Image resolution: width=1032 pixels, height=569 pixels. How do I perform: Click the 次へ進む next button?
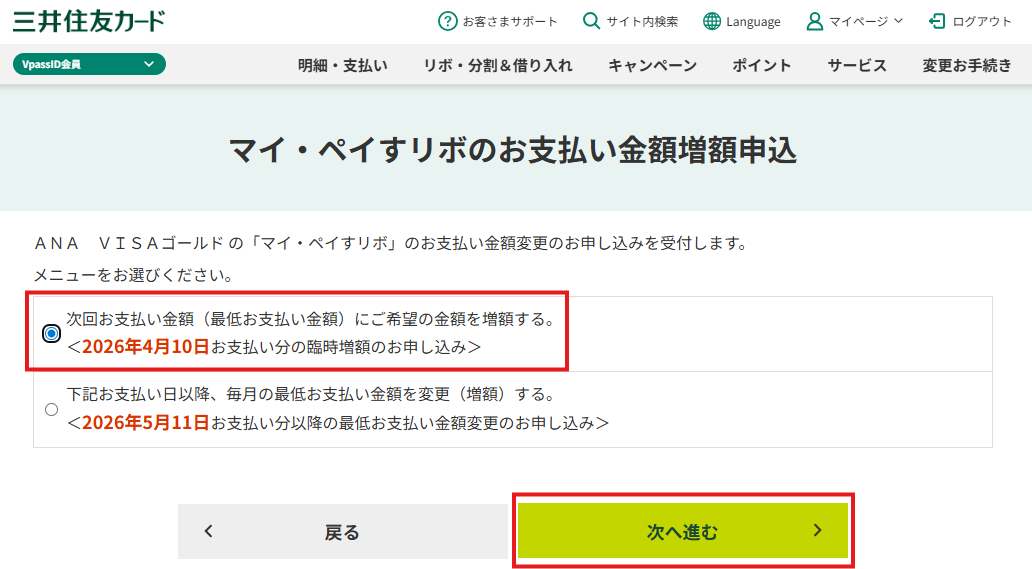tap(683, 531)
